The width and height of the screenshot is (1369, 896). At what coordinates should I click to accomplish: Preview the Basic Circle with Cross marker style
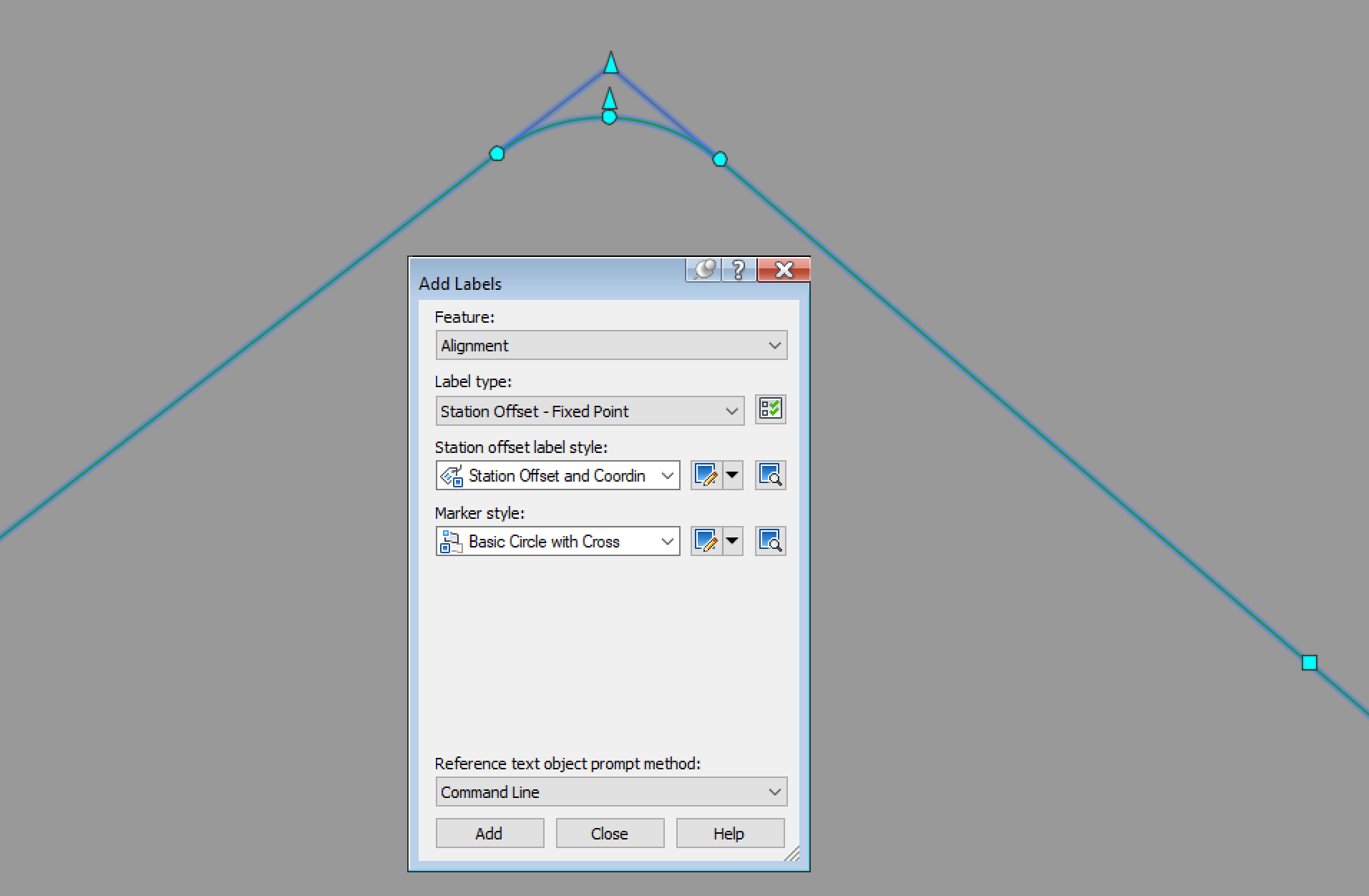(770, 541)
